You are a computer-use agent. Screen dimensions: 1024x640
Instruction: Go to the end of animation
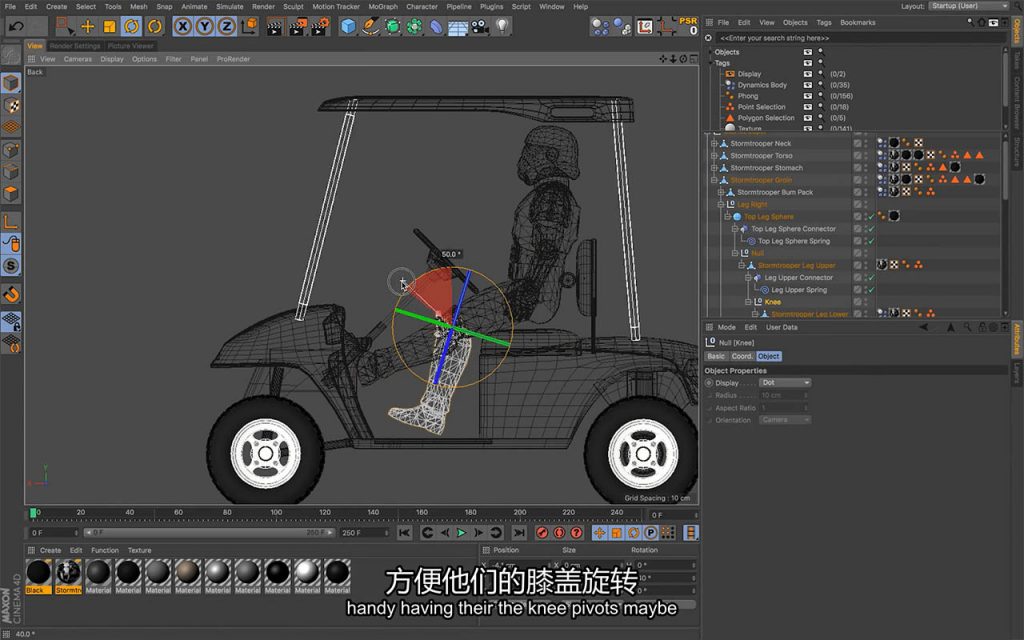(519, 533)
